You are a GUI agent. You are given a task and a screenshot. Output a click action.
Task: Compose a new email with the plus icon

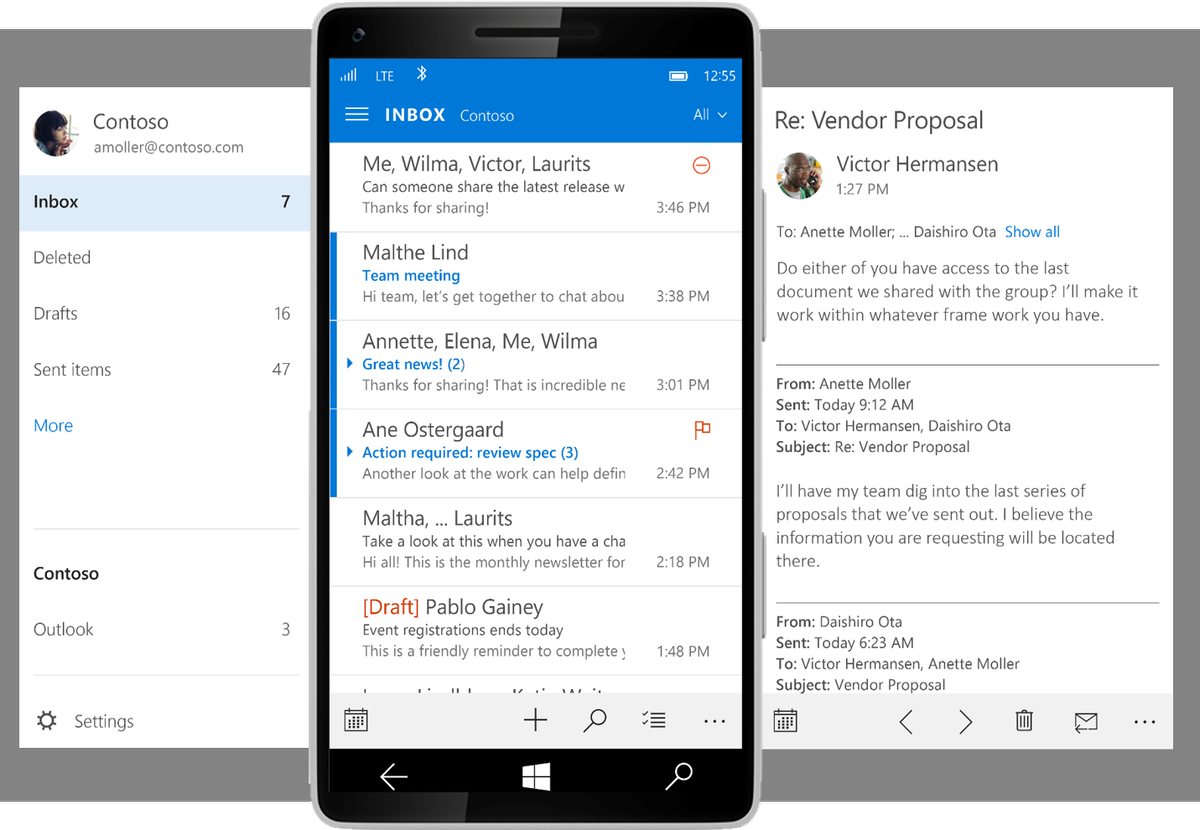535,720
